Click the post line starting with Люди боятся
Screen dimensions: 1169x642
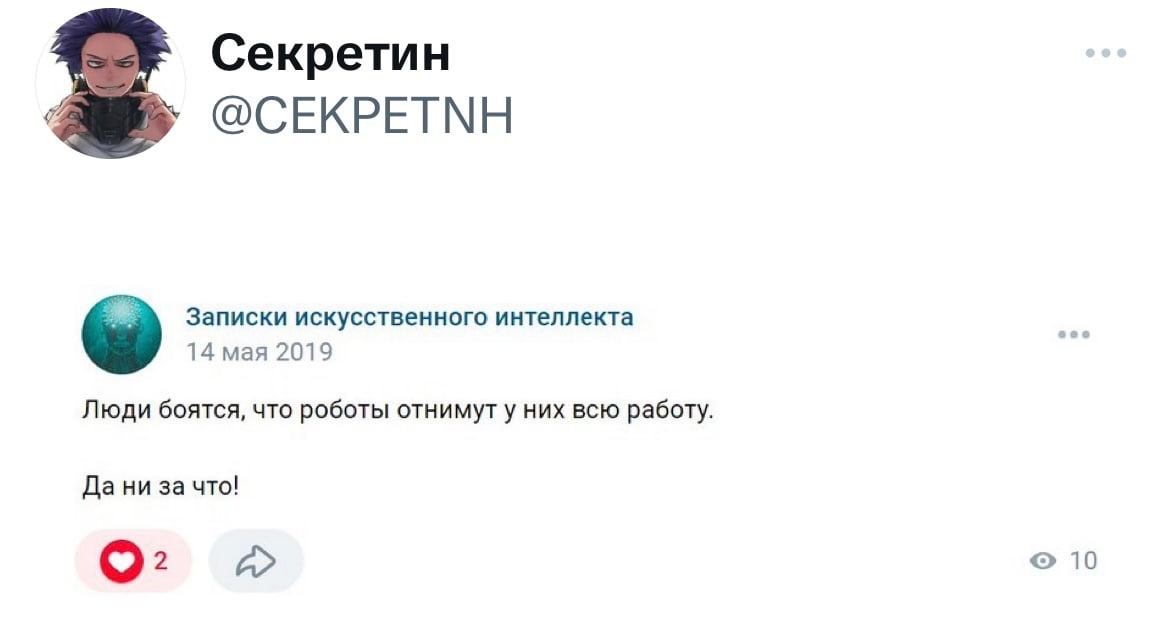pyautogui.click(x=398, y=411)
